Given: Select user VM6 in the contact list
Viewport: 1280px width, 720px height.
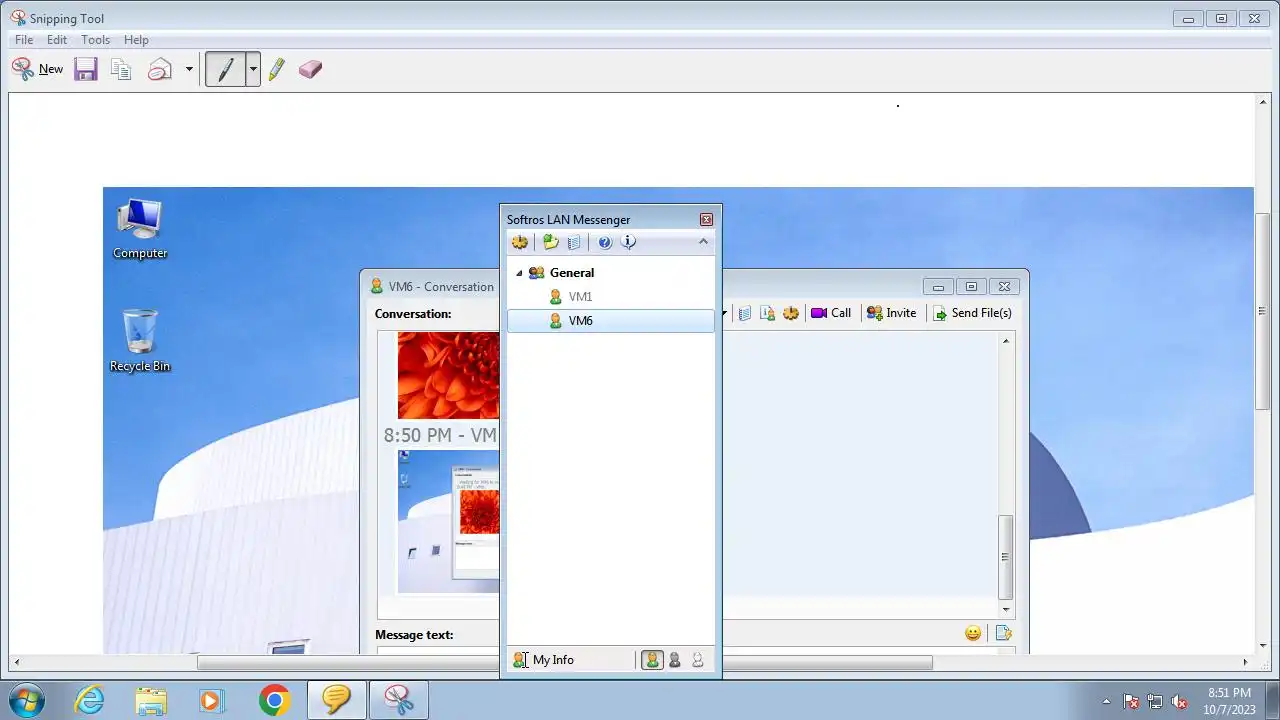Looking at the screenshot, I should tap(611, 321).
